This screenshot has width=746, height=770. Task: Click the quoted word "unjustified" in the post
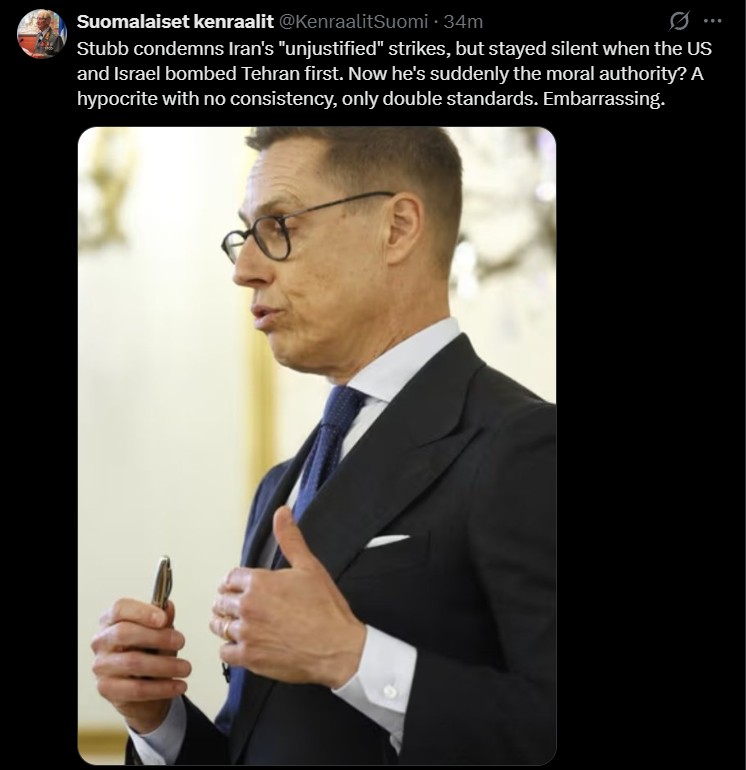point(331,49)
